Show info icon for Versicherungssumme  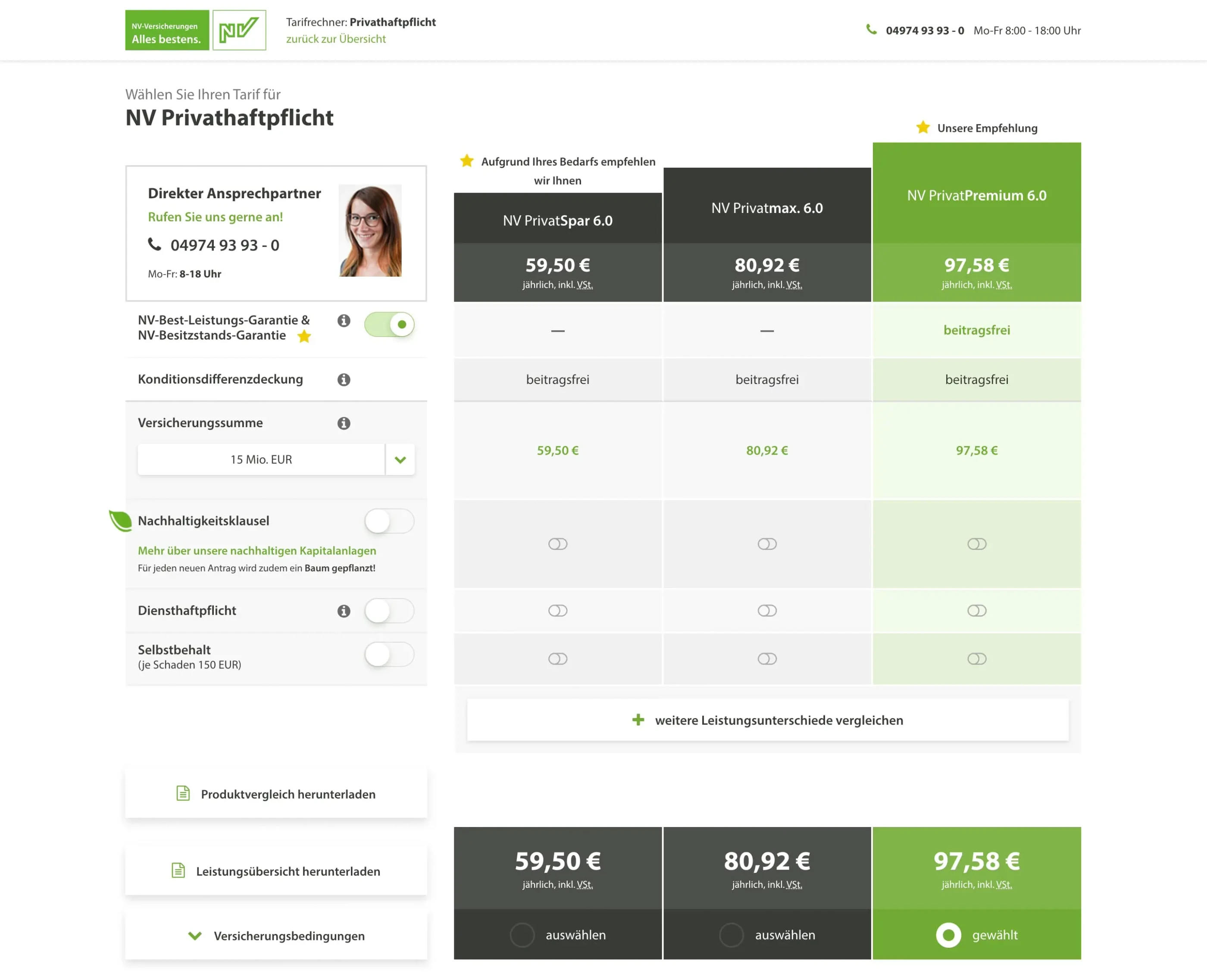(344, 423)
